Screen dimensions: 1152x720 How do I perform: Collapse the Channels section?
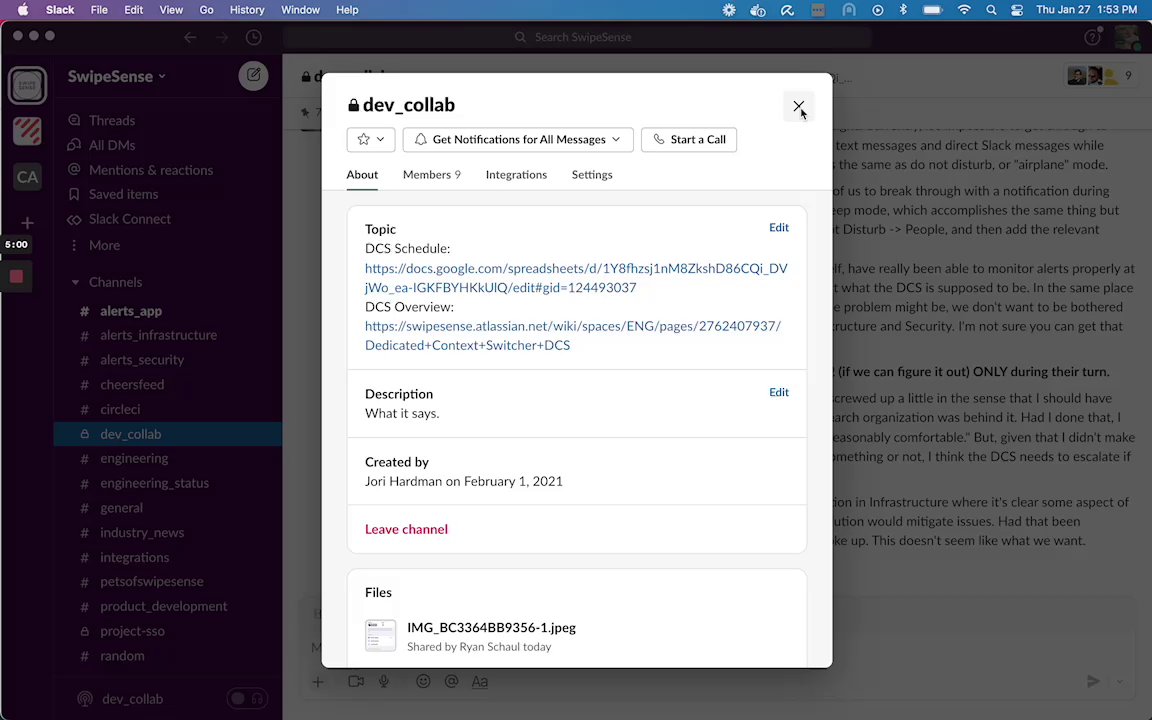(x=75, y=282)
